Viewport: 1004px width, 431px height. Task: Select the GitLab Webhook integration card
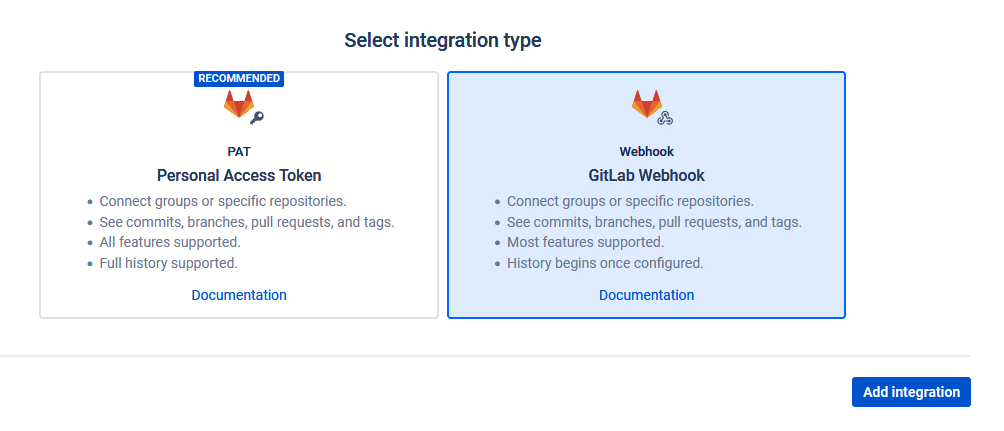647,195
